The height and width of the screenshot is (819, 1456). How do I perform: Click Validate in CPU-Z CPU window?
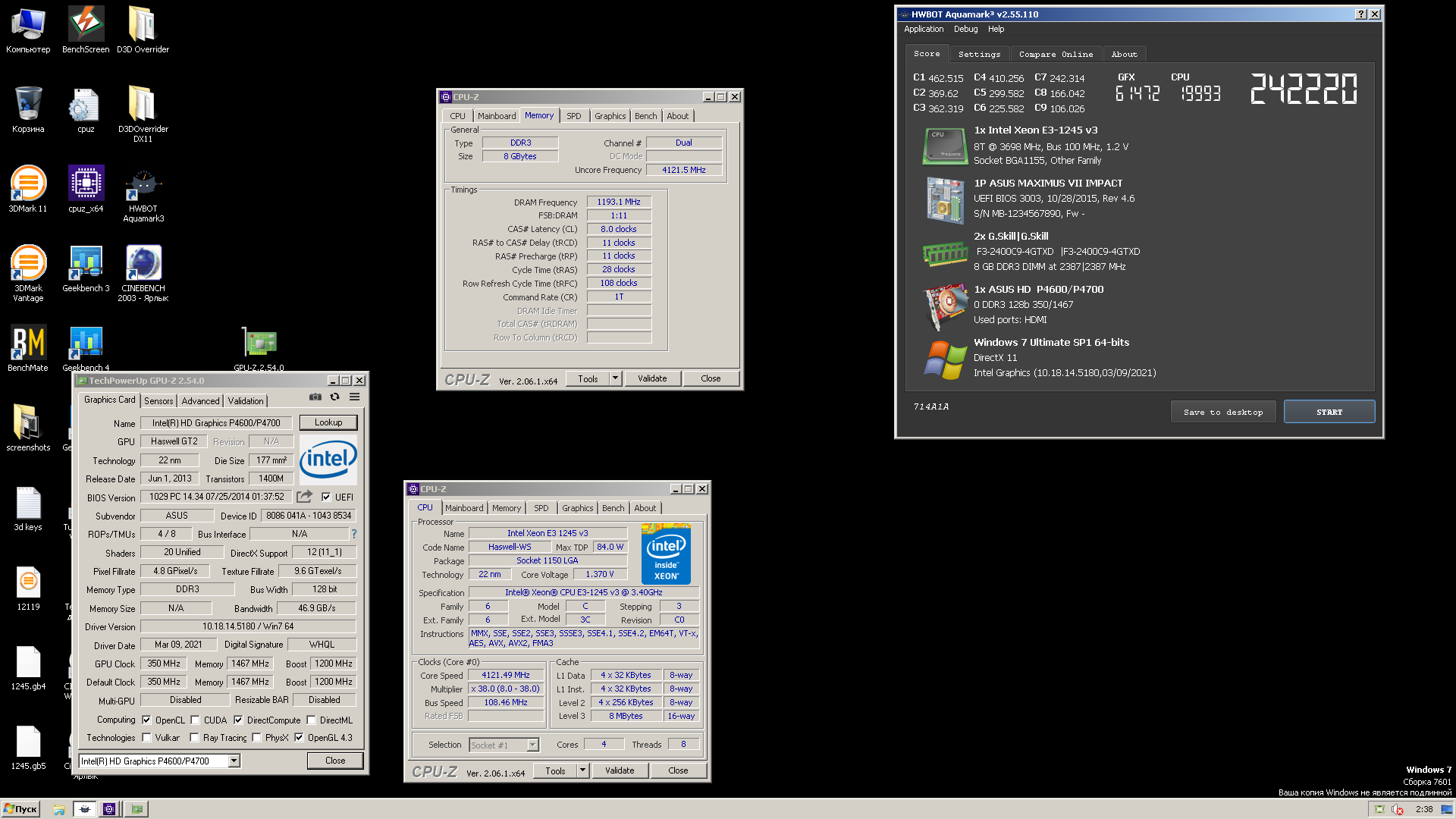coord(620,770)
